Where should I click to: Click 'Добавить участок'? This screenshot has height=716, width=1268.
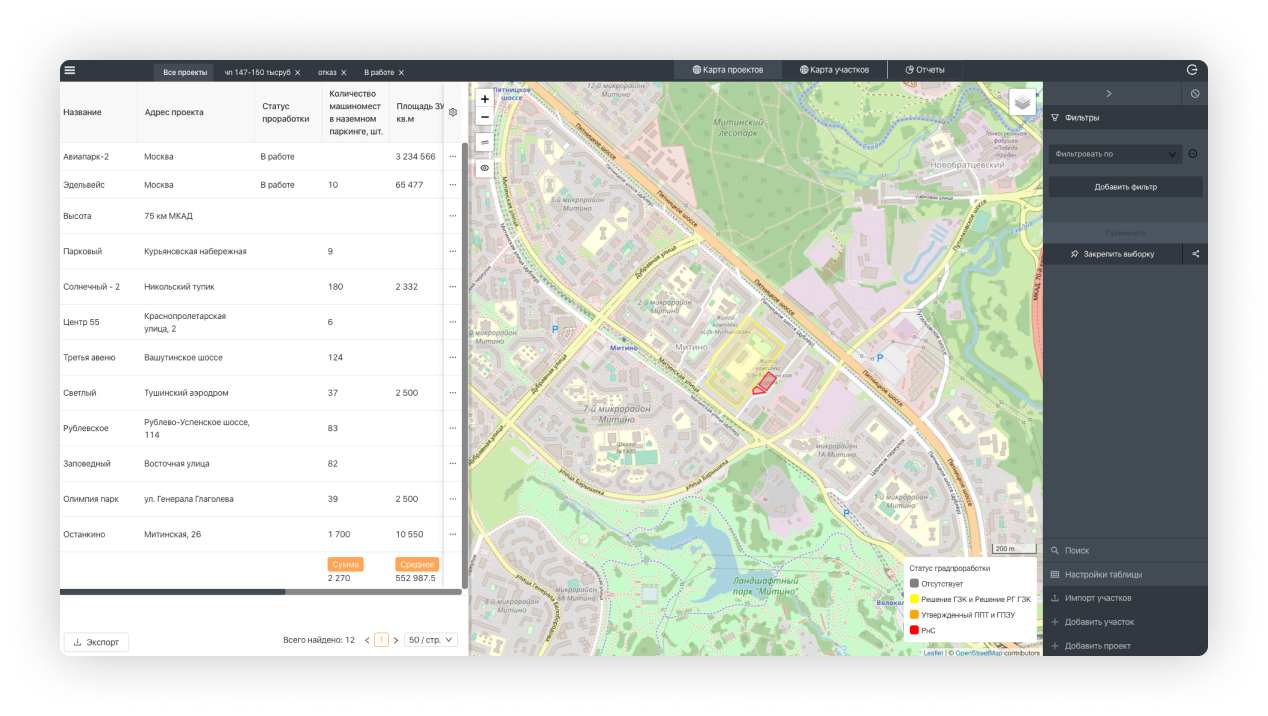pyautogui.click(x=1125, y=622)
